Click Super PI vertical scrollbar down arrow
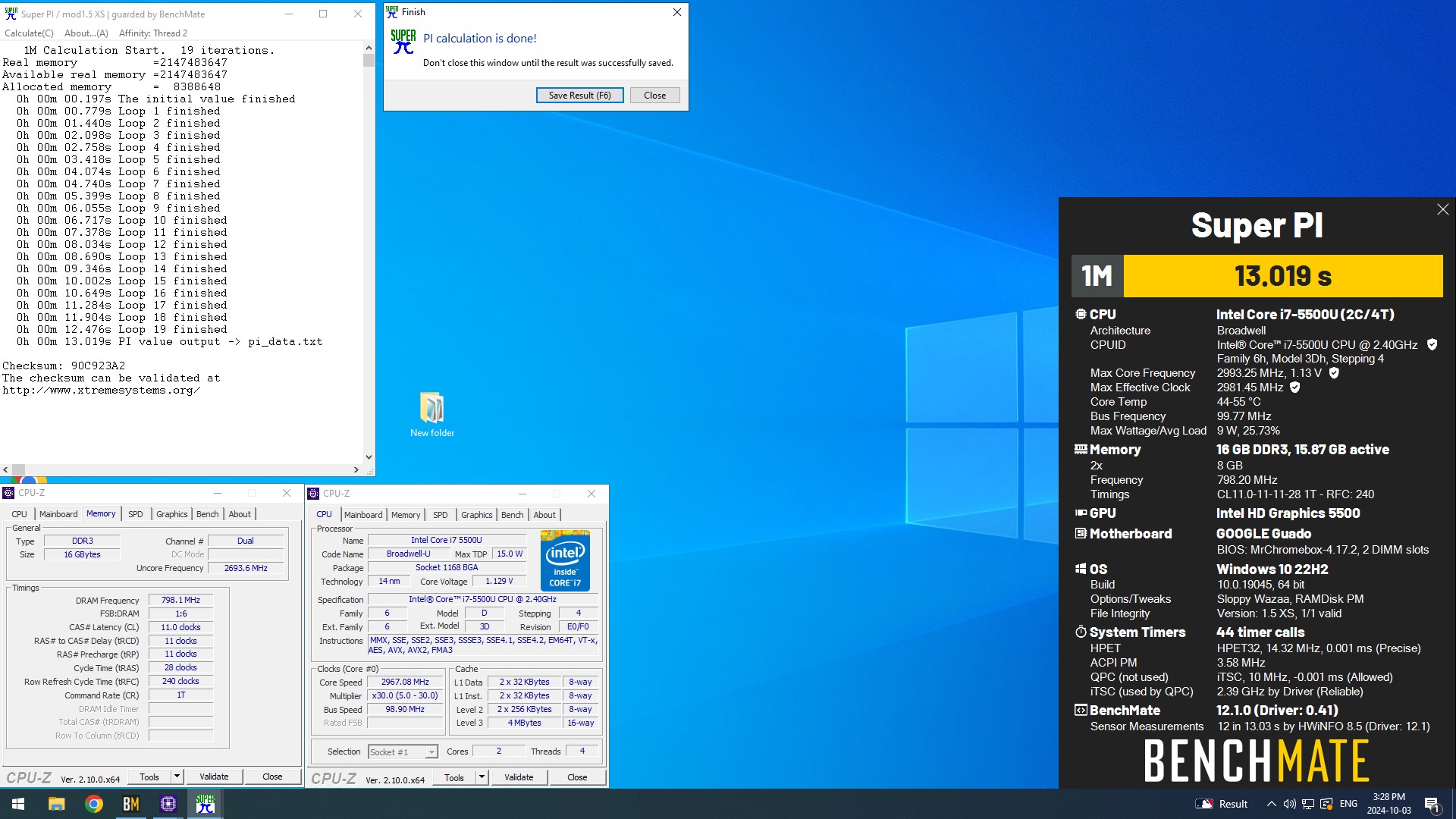 pyautogui.click(x=369, y=457)
